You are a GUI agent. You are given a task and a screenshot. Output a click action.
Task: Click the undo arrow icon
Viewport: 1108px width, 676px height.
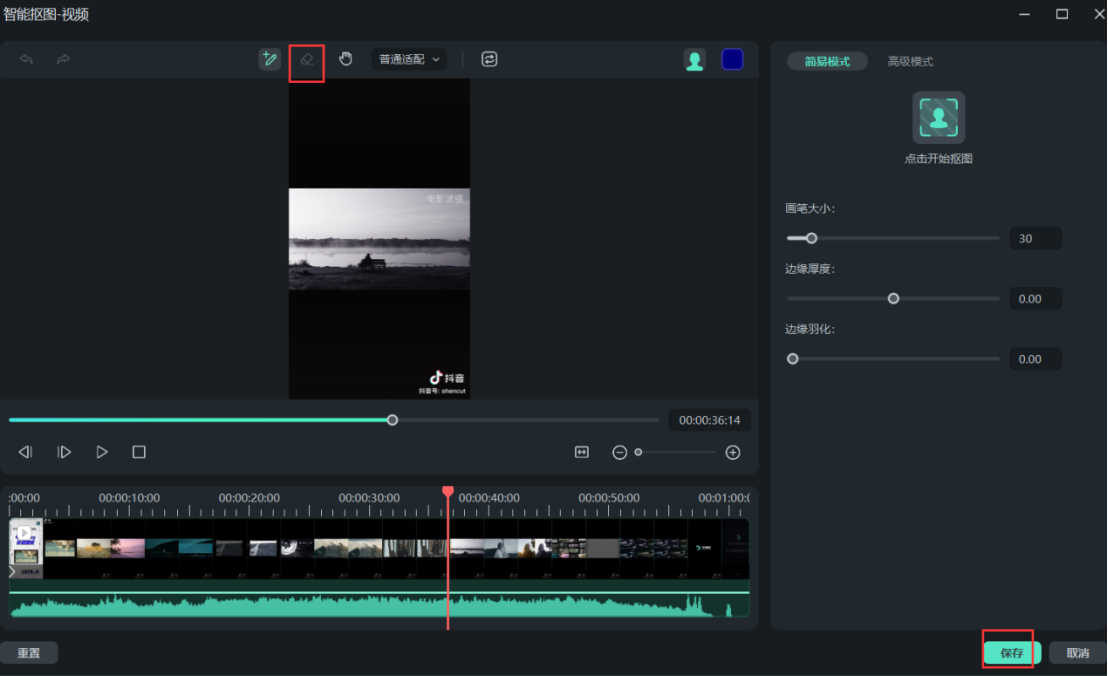click(27, 60)
